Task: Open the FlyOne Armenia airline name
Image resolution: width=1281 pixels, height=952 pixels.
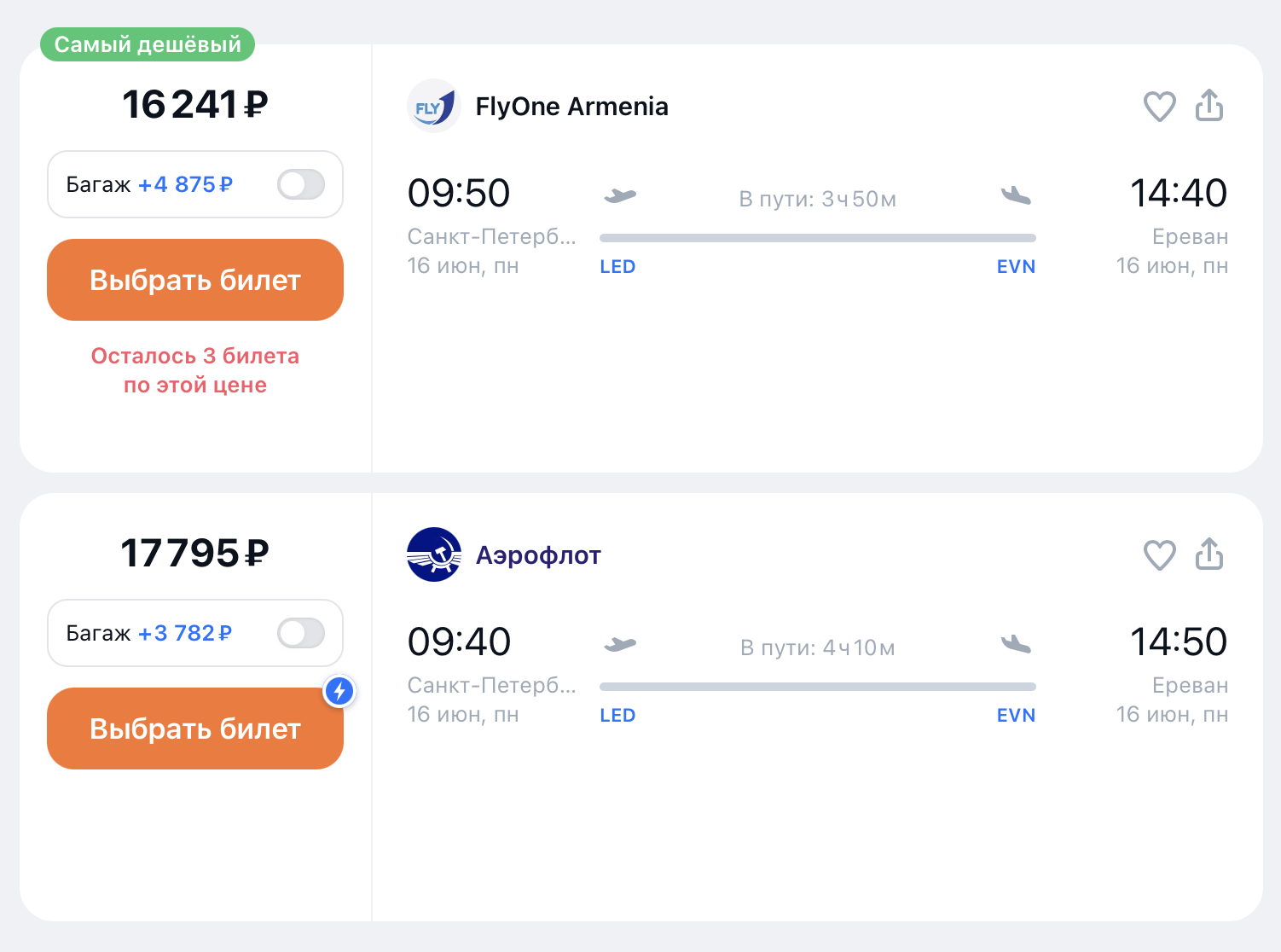Action: 571,107
